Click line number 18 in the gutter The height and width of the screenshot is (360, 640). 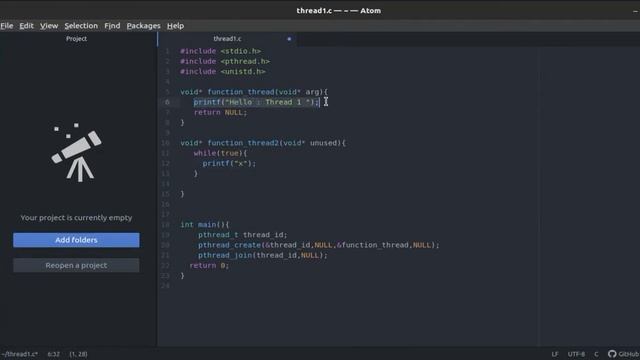[165, 224]
